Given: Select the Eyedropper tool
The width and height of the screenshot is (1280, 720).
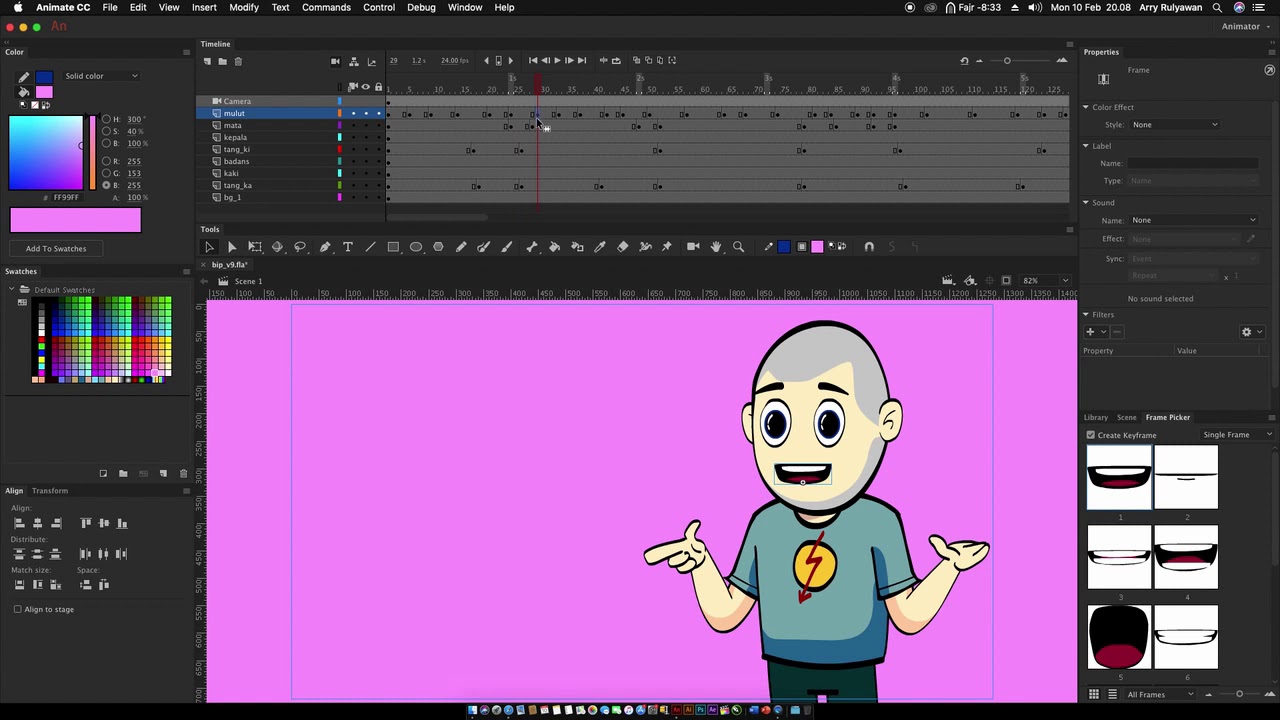Looking at the screenshot, I should pyautogui.click(x=600, y=247).
